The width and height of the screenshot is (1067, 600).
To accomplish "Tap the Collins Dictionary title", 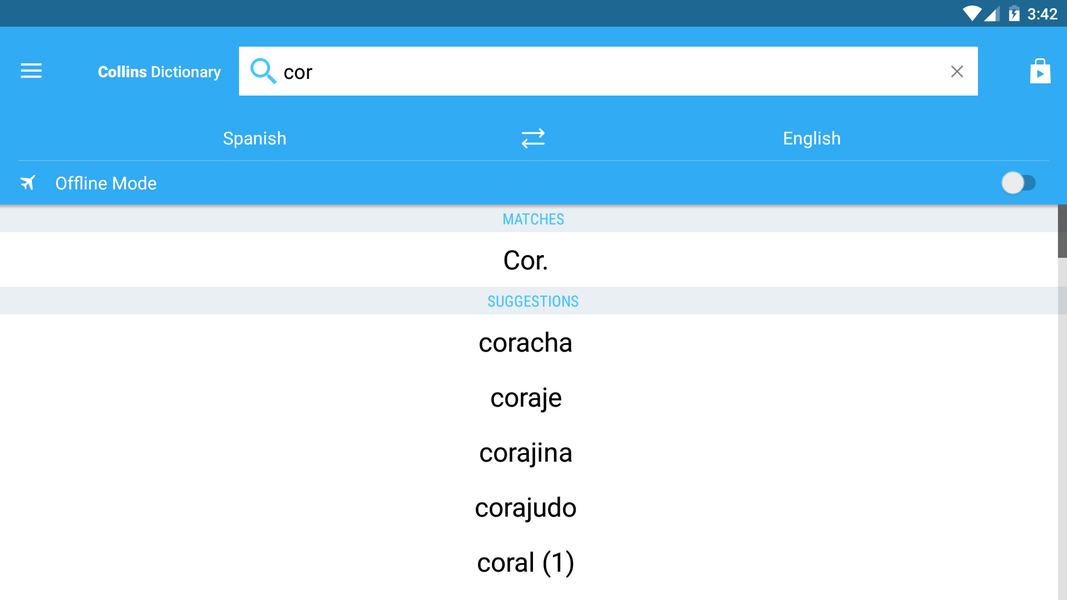I will point(159,72).
